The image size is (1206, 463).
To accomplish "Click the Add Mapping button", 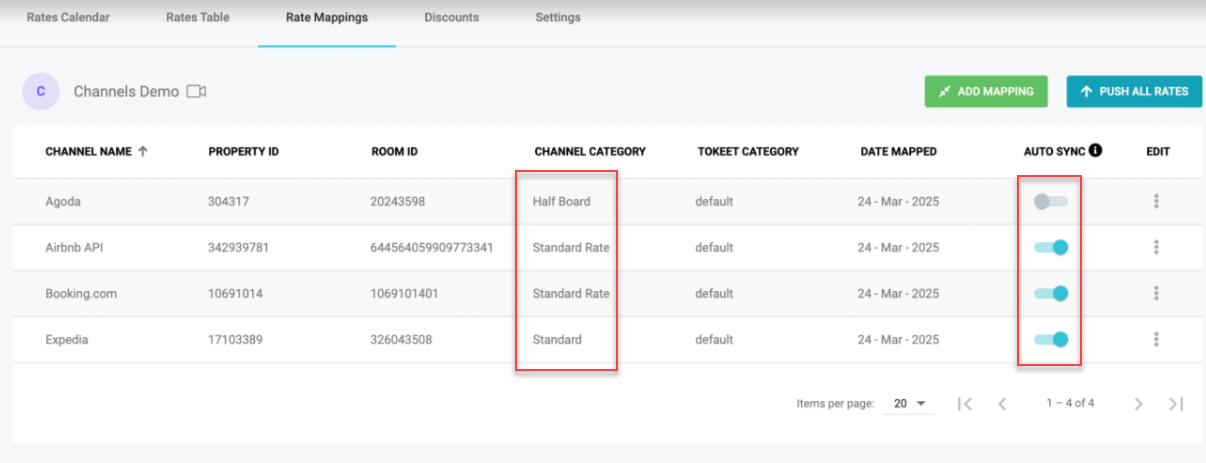I will coord(986,91).
